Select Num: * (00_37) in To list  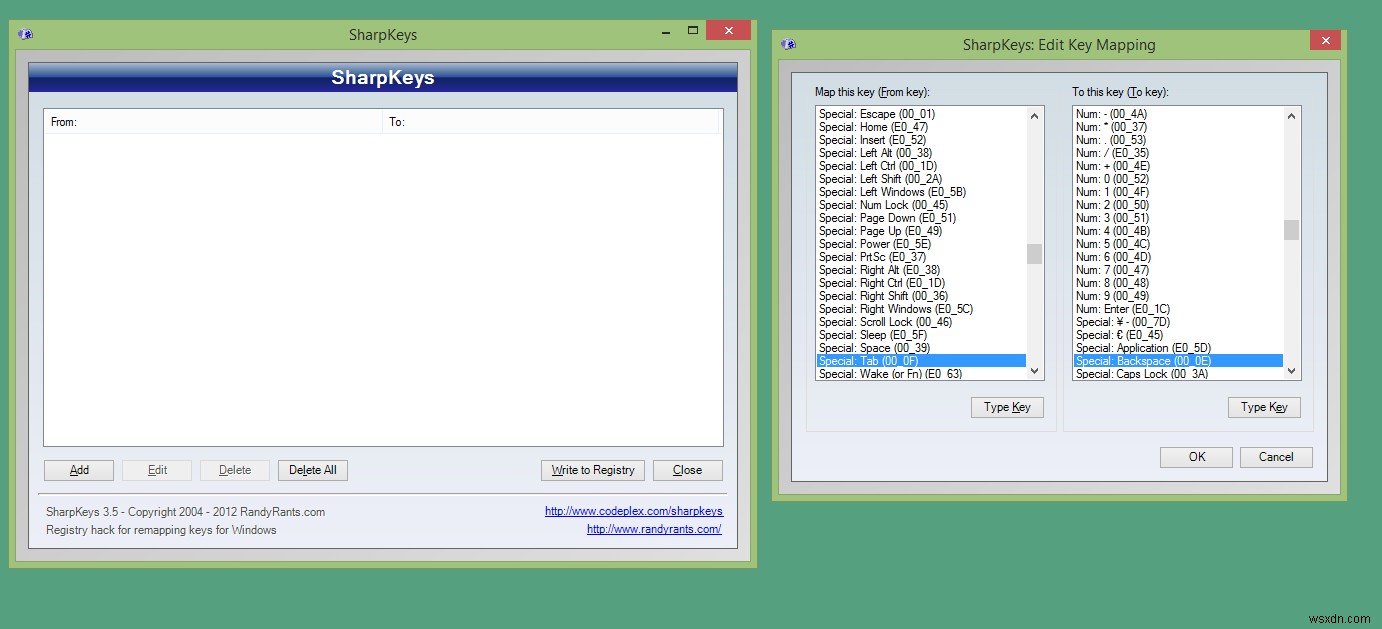[x=1178, y=127]
